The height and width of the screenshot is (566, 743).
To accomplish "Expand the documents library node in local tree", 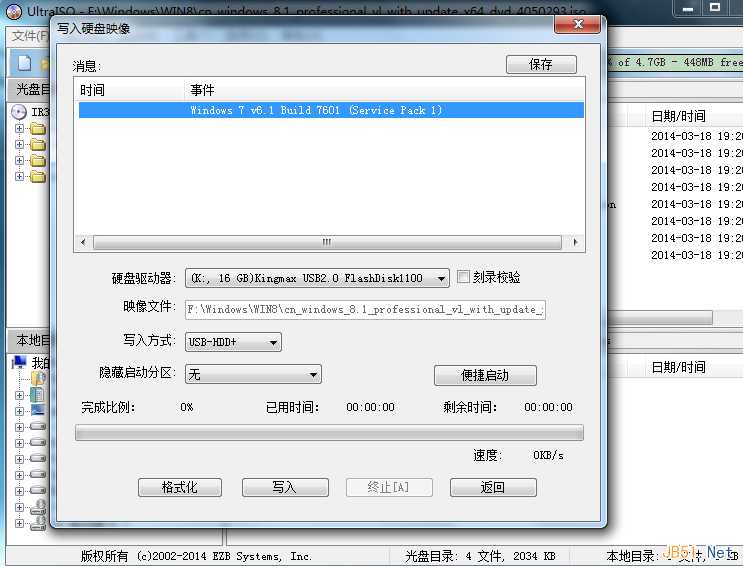I will coord(19,394).
